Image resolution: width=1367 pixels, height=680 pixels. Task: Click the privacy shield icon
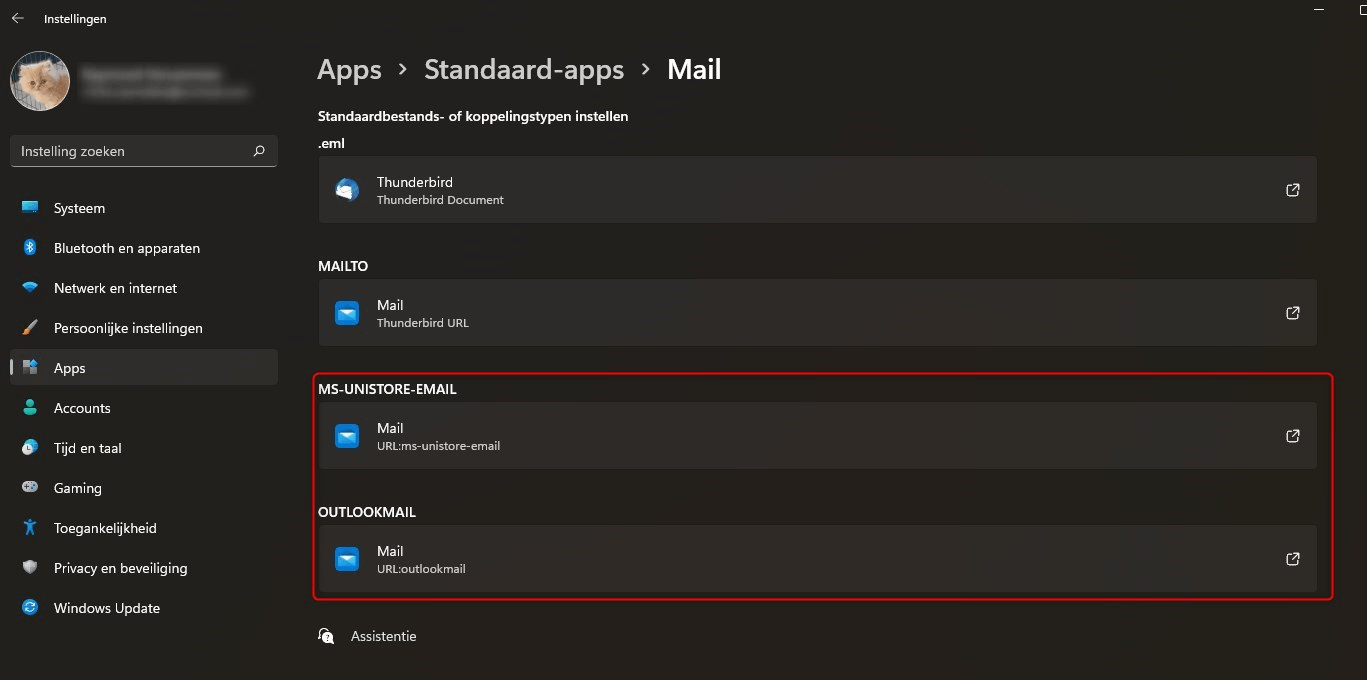[30, 568]
